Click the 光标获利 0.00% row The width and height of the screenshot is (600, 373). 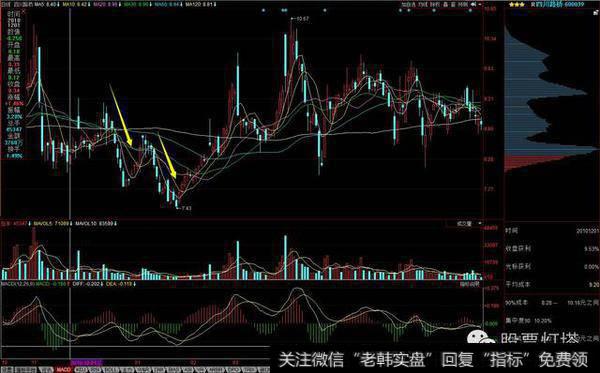point(552,267)
